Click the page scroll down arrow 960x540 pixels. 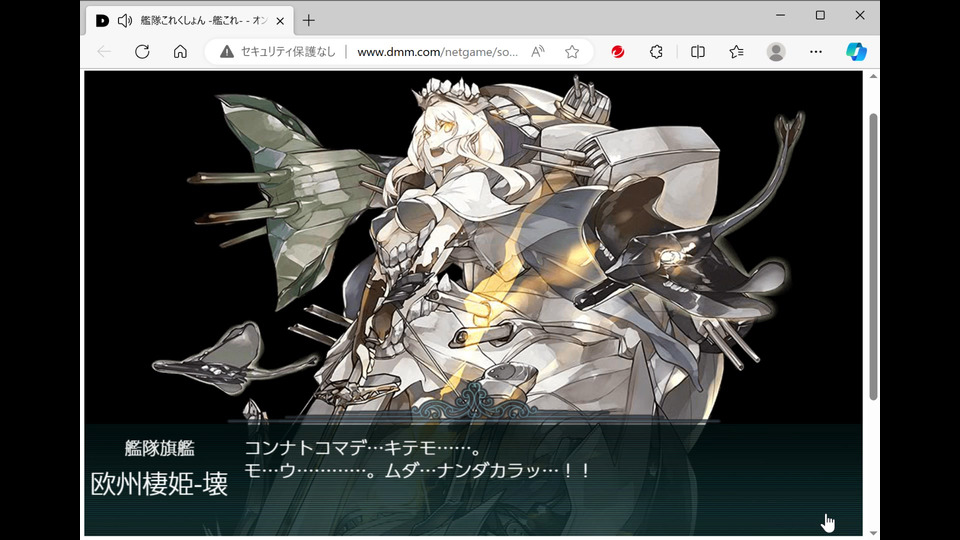873,533
